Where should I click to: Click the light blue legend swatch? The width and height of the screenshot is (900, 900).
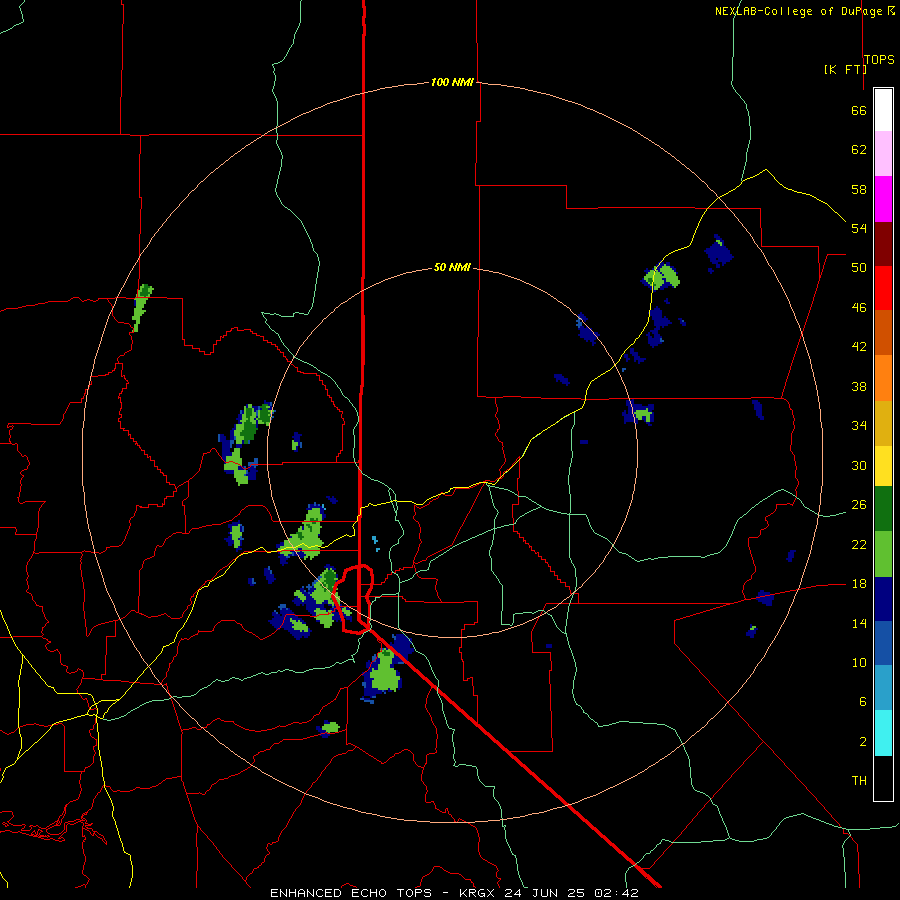click(883, 688)
